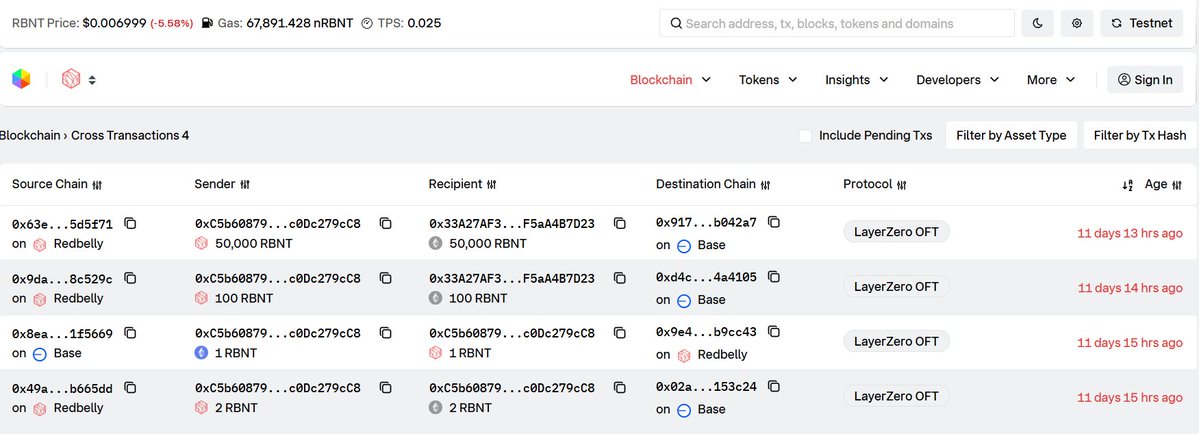Enable Include Pending Txs checkbox
This screenshot has width=1199, height=434.
(x=805, y=135)
